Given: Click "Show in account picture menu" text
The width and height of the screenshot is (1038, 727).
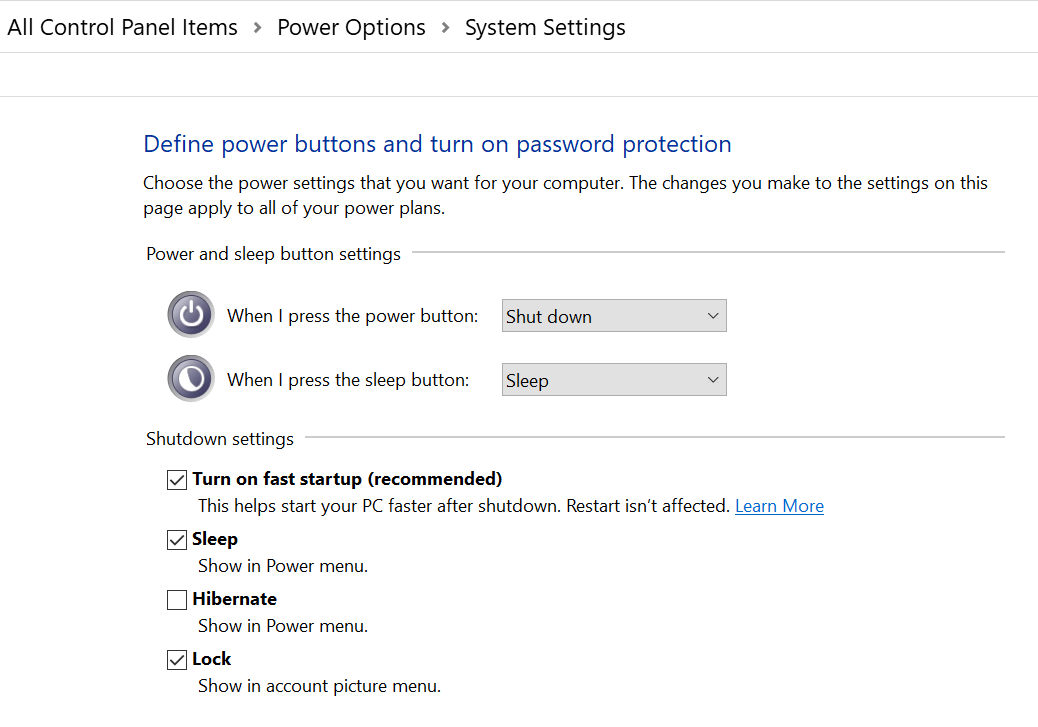Looking at the screenshot, I should click(x=319, y=686).
